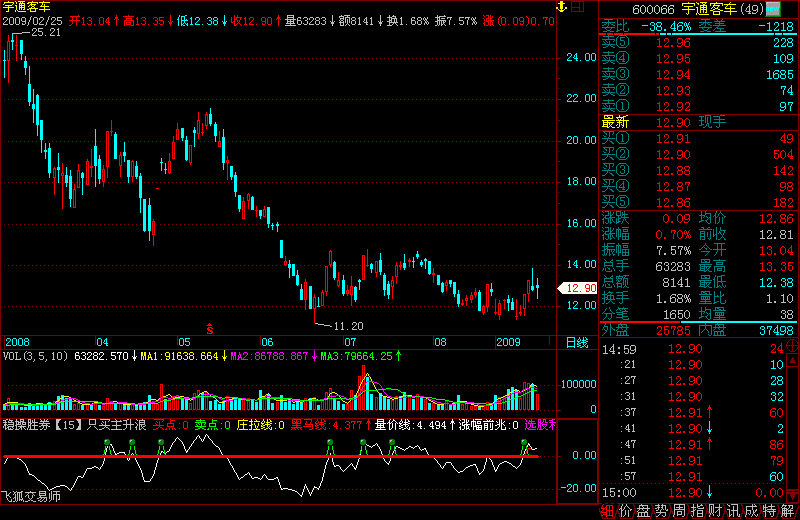Click the 买⑤ bid row at 12.86

697,202
